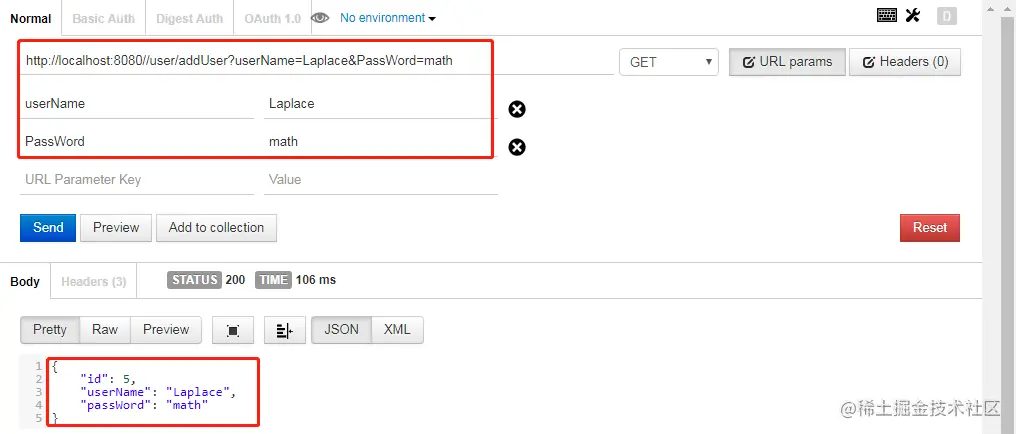Open response Headers (3) tab
The width and height of the screenshot is (1016, 434).
click(x=93, y=281)
